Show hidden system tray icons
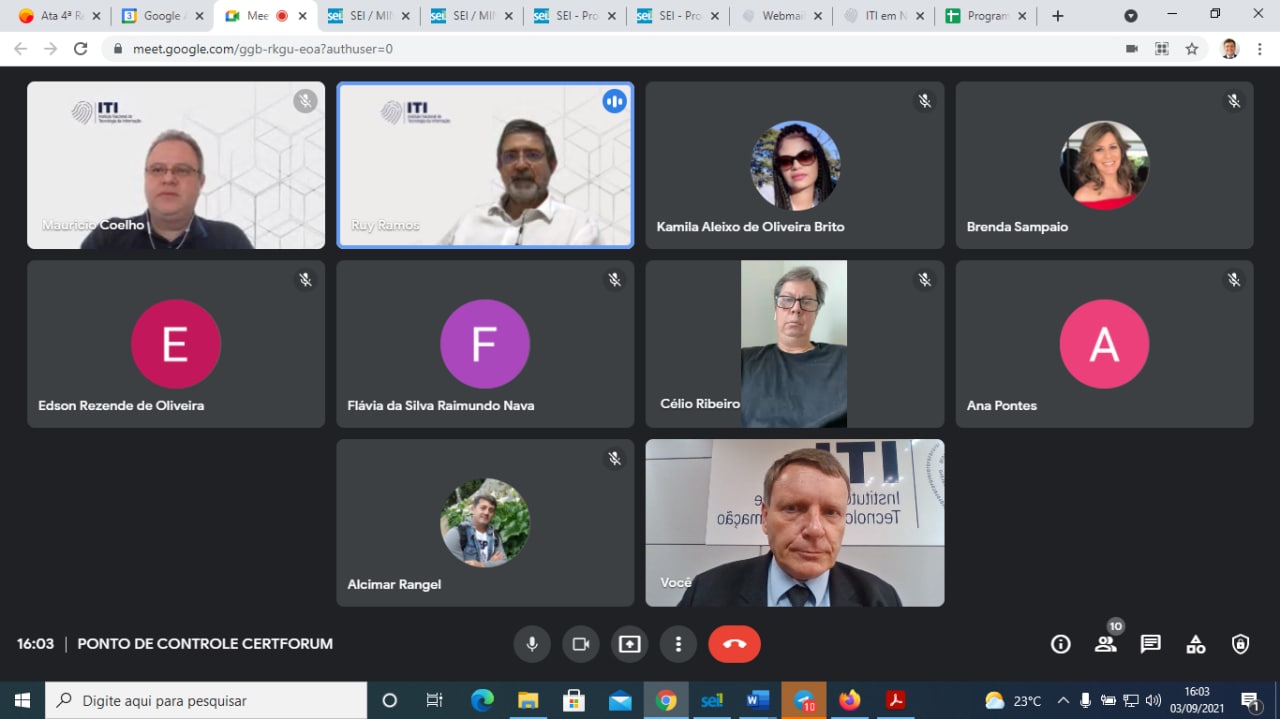 click(x=1063, y=700)
